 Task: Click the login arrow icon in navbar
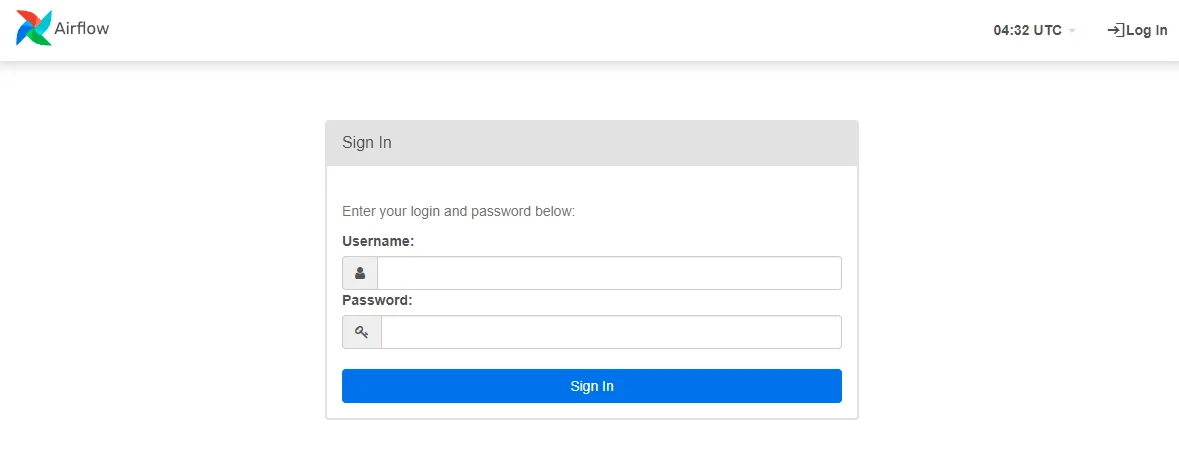coord(1115,30)
